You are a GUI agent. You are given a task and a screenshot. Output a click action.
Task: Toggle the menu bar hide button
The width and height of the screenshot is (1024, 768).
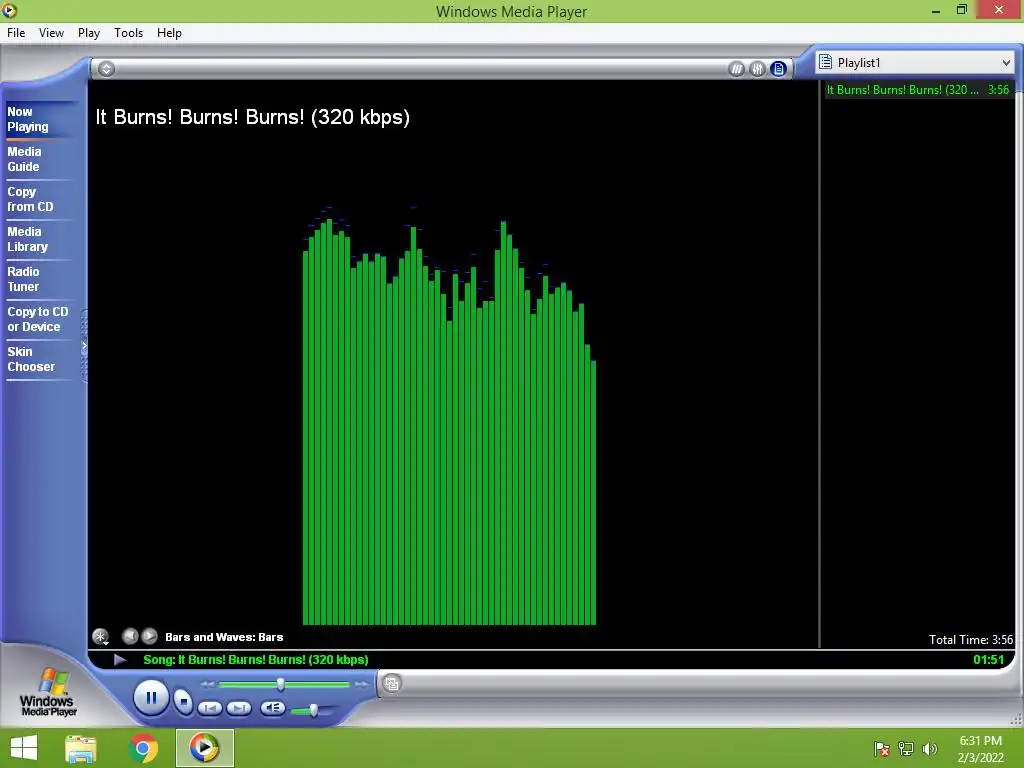point(106,69)
